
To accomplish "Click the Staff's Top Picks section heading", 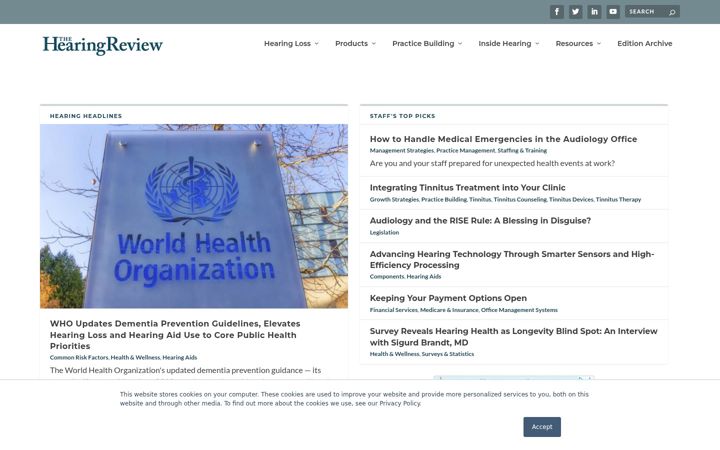I will pyautogui.click(x=402, y=116).
